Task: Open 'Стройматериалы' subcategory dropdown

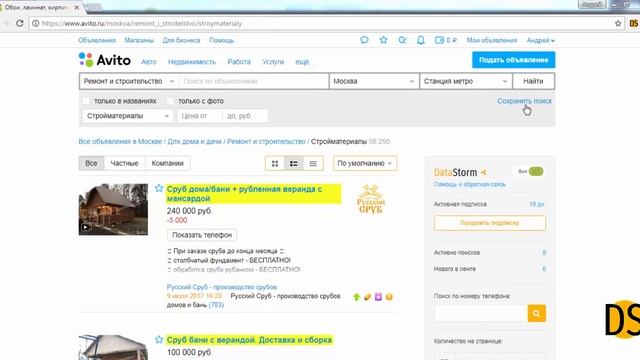Action: (x=127, y=116)
